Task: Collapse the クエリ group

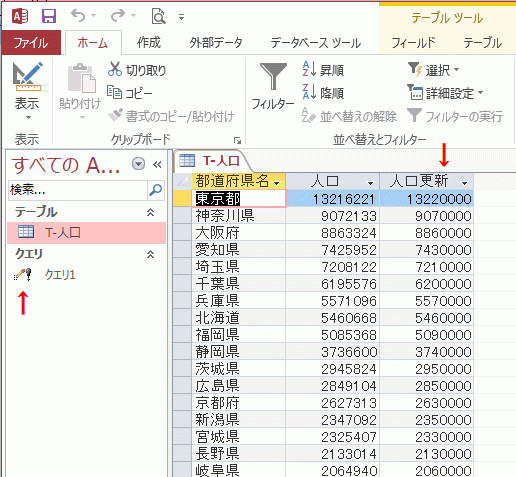Action: [151, 254]
